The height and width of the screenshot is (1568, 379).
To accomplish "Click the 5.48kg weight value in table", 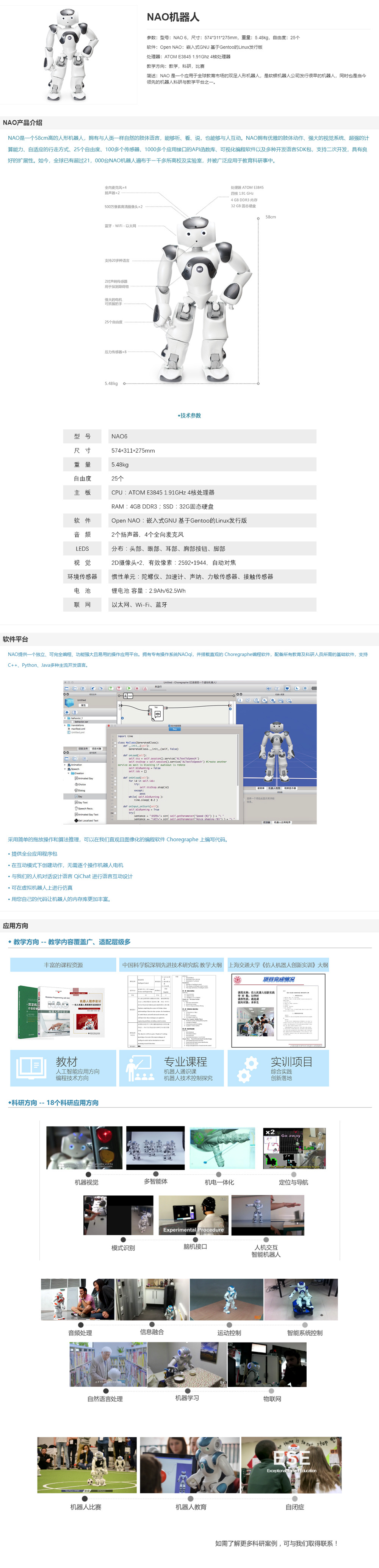I will 212,464.
